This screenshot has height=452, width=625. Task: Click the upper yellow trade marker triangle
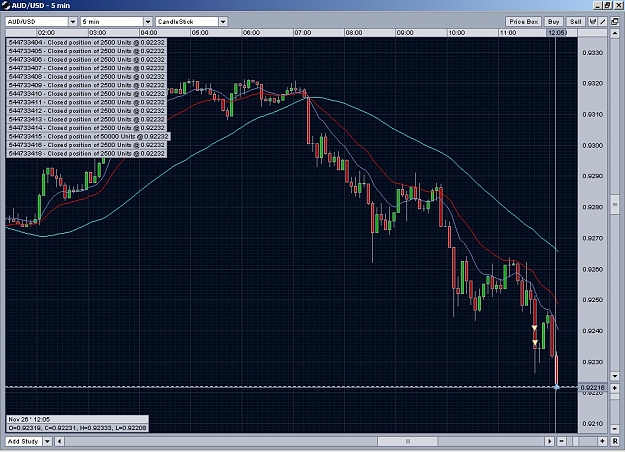[535, 328]
